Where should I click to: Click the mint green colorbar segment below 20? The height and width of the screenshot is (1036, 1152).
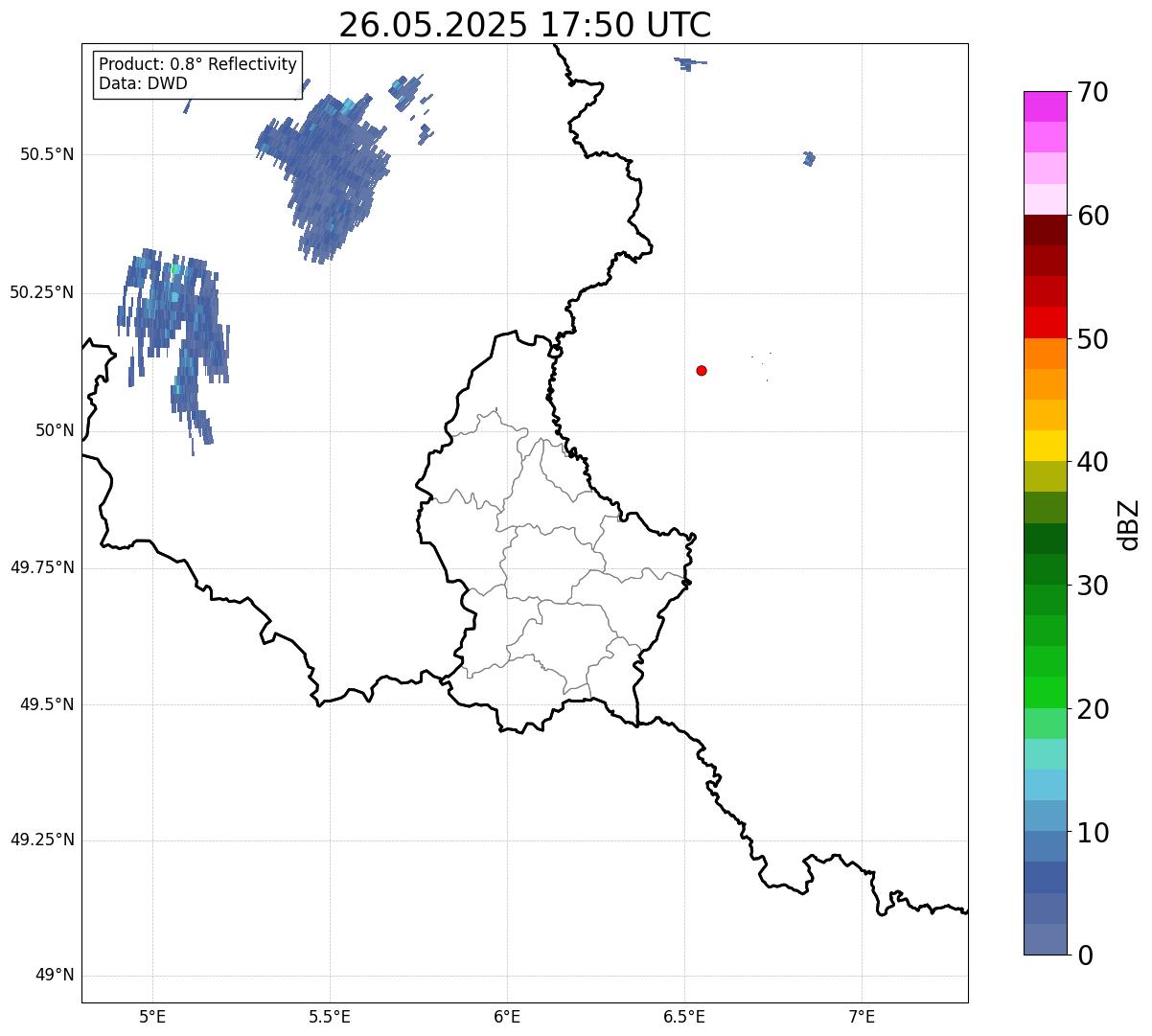pos(1045,724)
